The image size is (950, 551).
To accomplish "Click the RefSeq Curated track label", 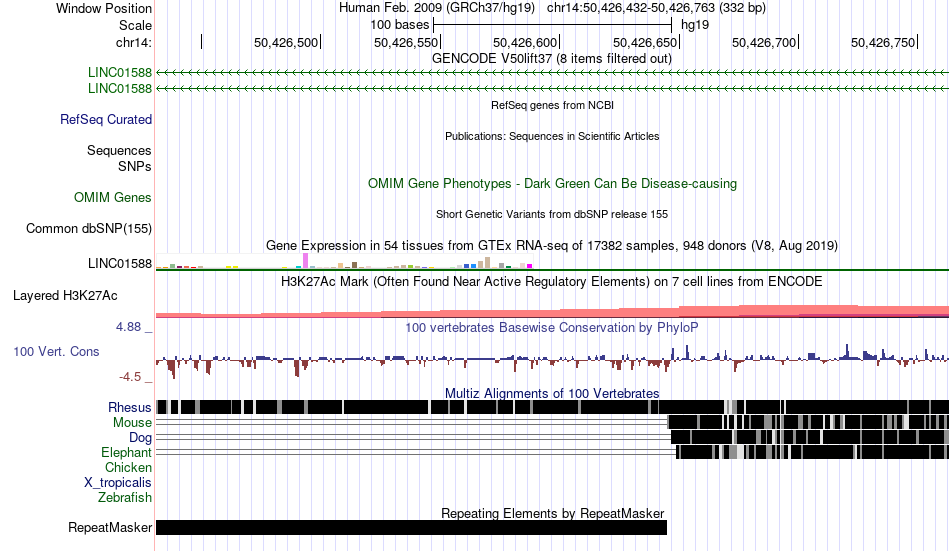I will click(x=105, y=119).
